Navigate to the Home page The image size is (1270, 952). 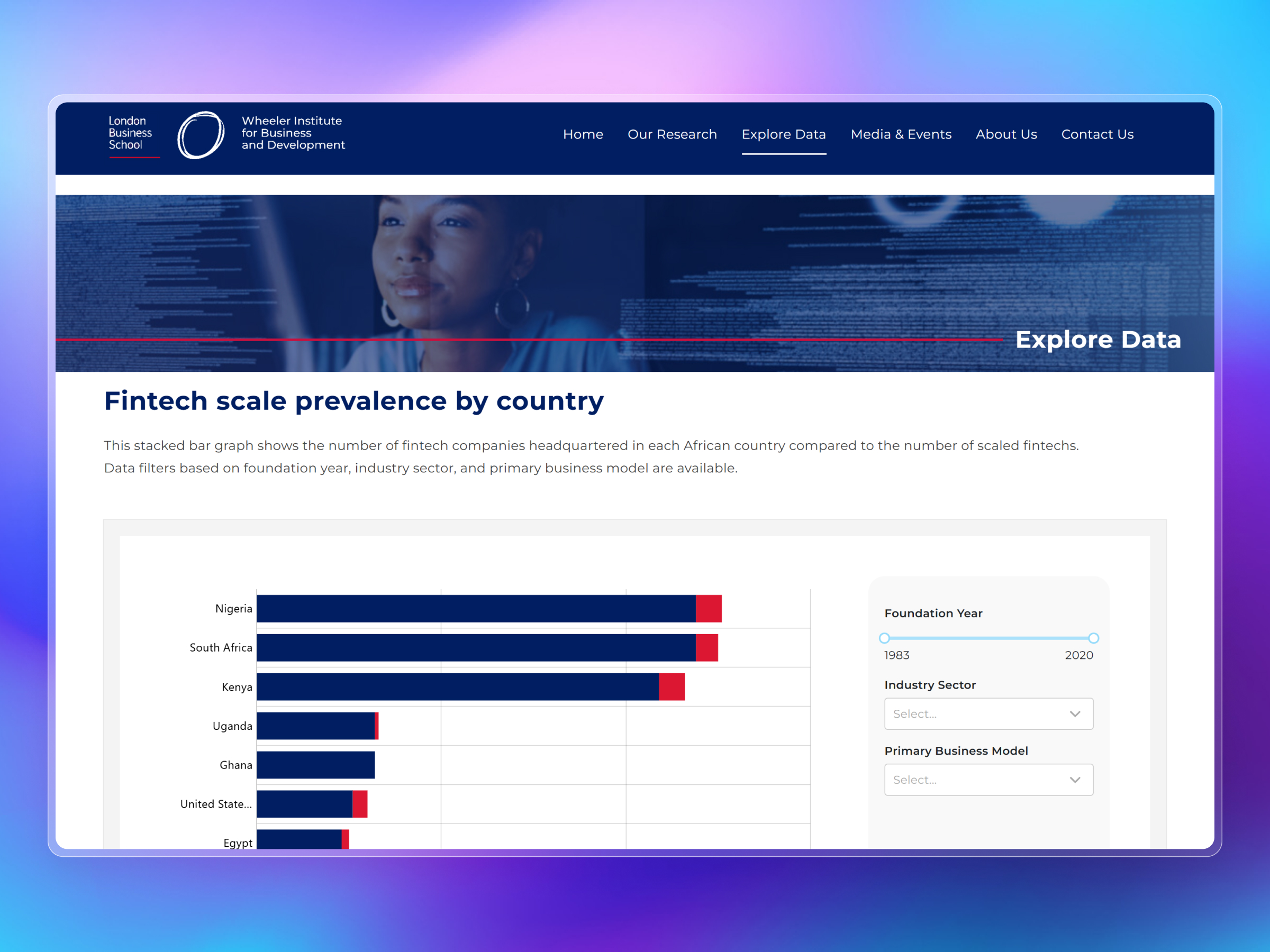pos(583,134)
